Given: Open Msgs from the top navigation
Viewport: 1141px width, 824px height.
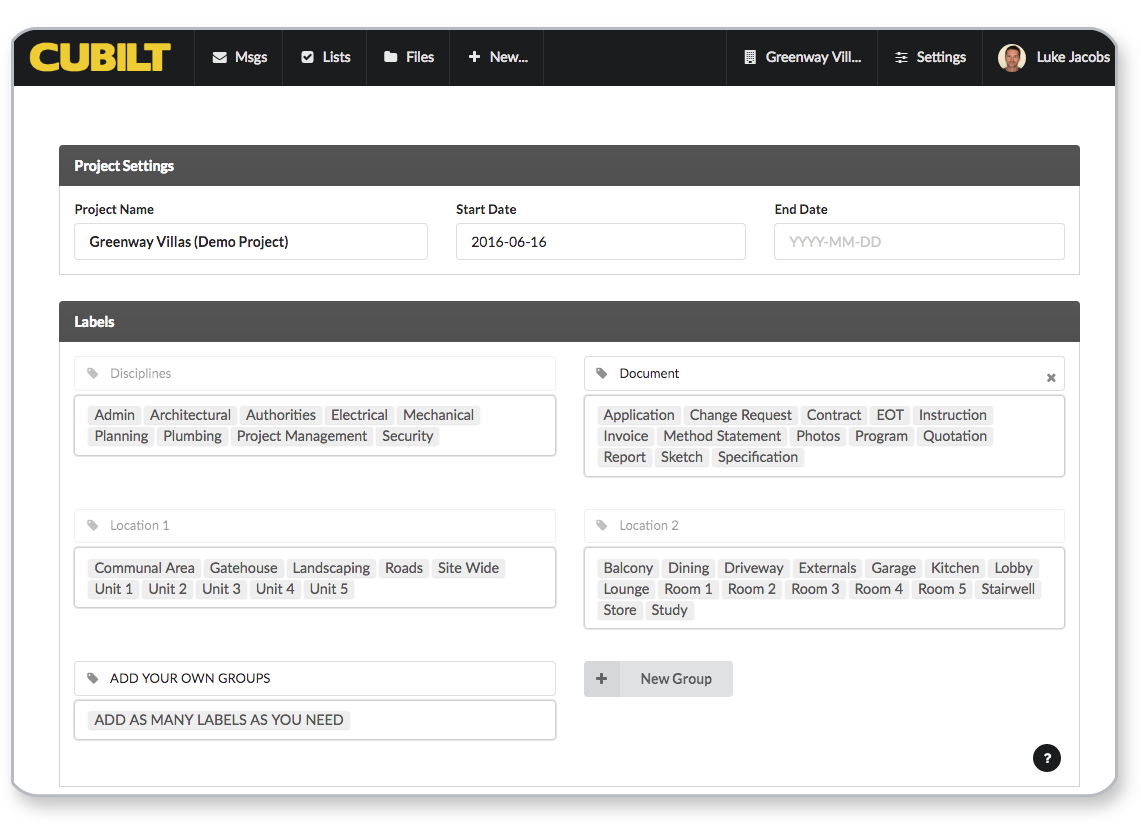Looking at the screenshot, I should tap(240, 57).
